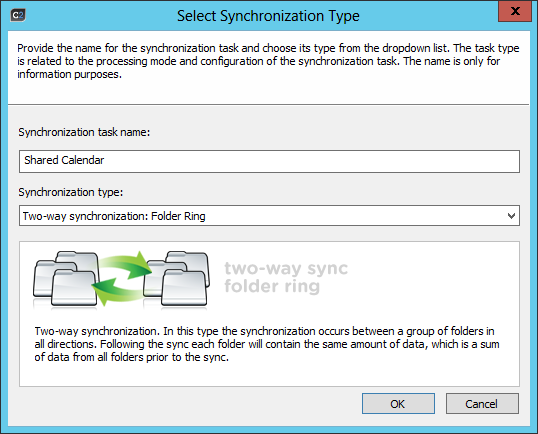
Task: Click the lower green arrow pointing left
Action: coord(117,291)
